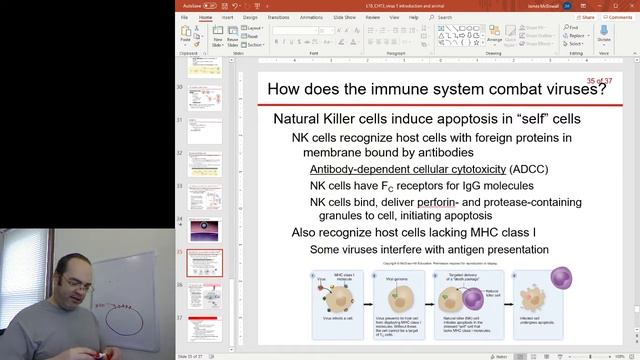Screen dimensions: 640x360
Task: Select slide 32 thumbnail
Action: click(204, 164)
